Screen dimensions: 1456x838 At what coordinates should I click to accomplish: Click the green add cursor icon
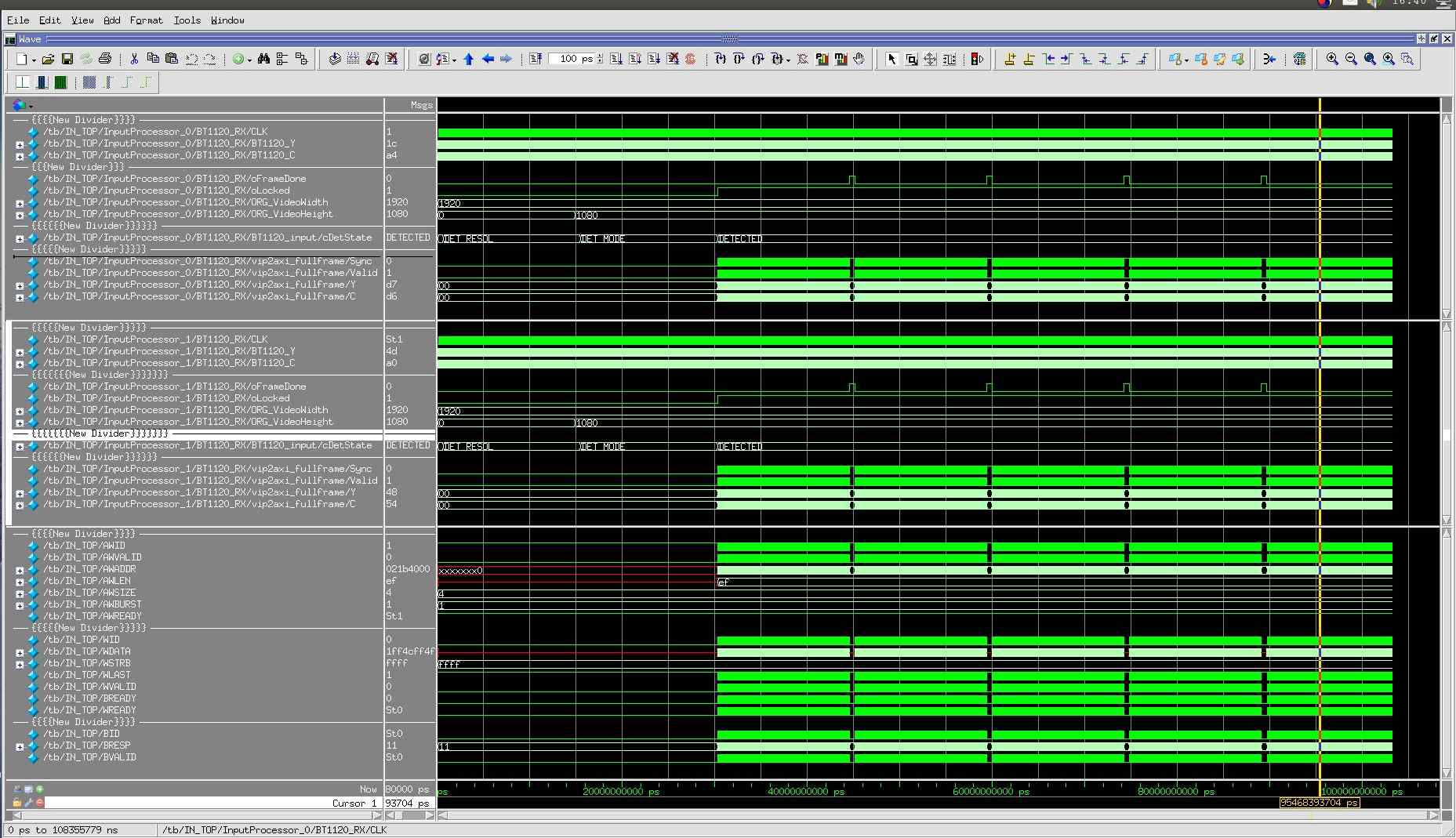[39, 789]
